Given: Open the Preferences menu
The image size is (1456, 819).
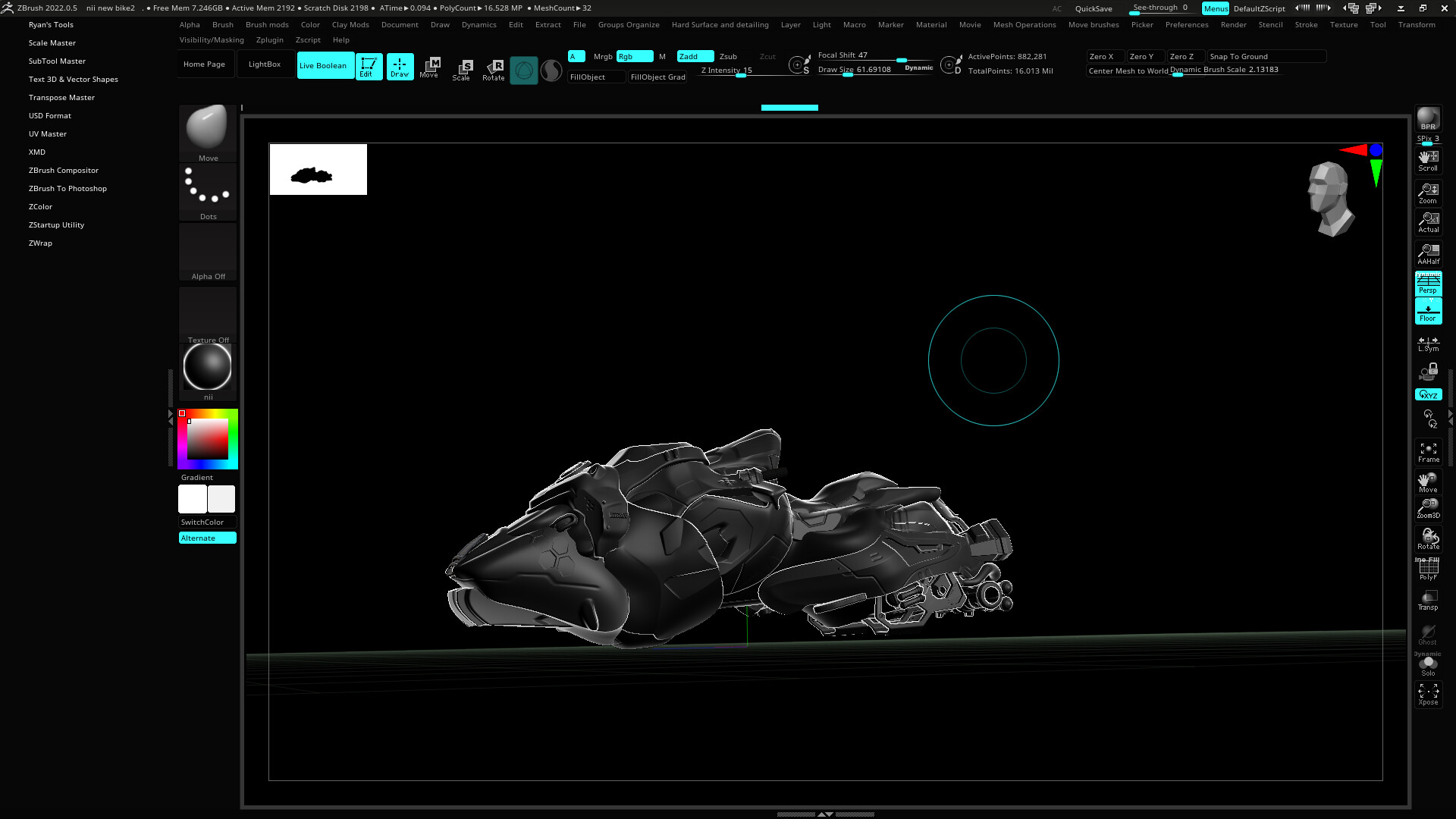Looking at the screenshot, I should pos(1186,25).
